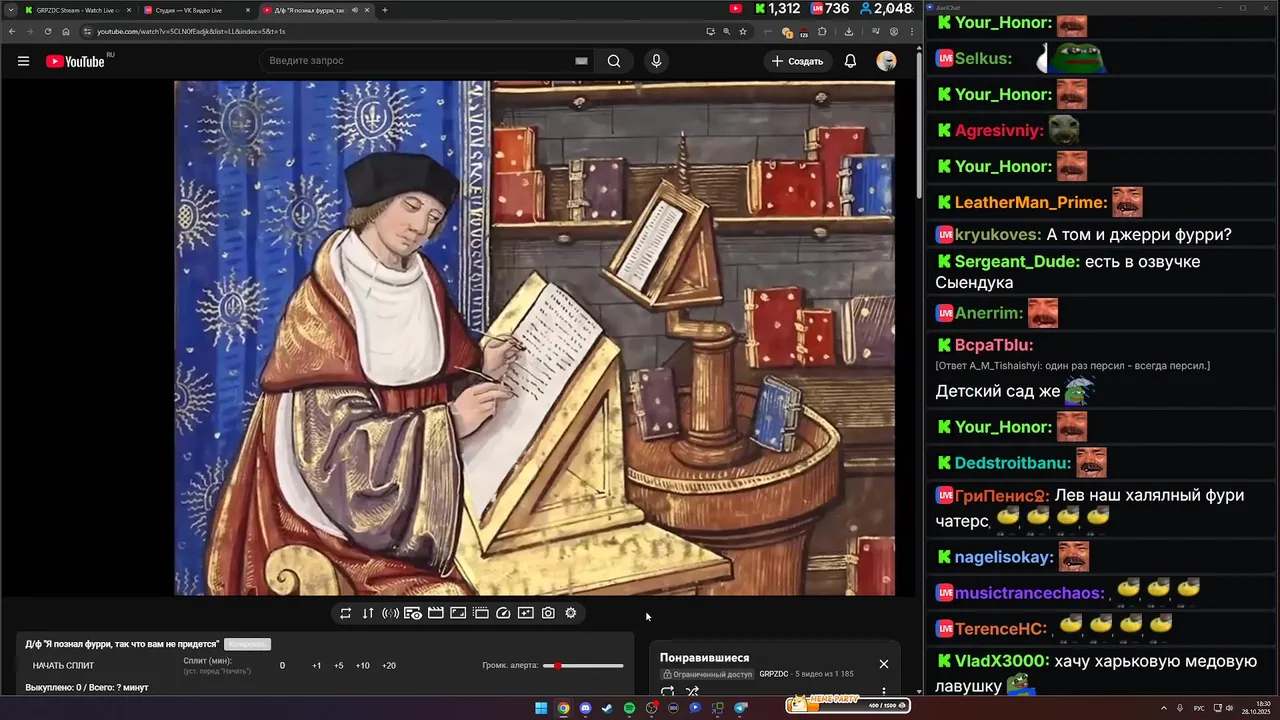The width and height of the screenshot is (1280, 720).
Task: Open the GRPZDC channel link in playlist
Action: (774, 674)
